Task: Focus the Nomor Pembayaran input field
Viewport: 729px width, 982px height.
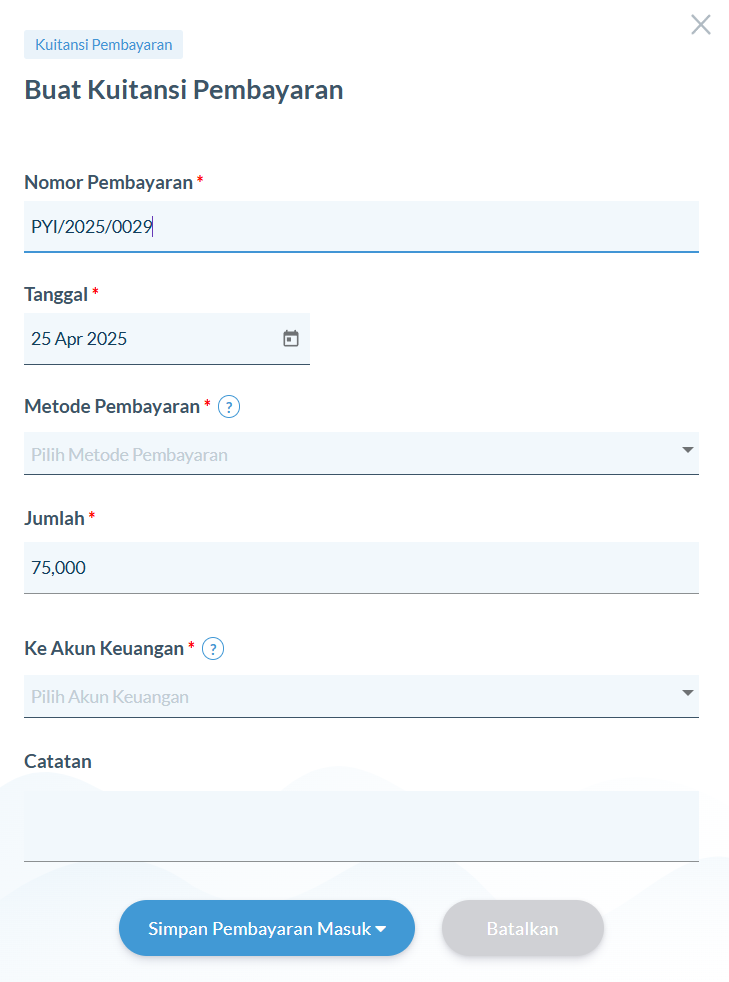Action: coord(361,227)
